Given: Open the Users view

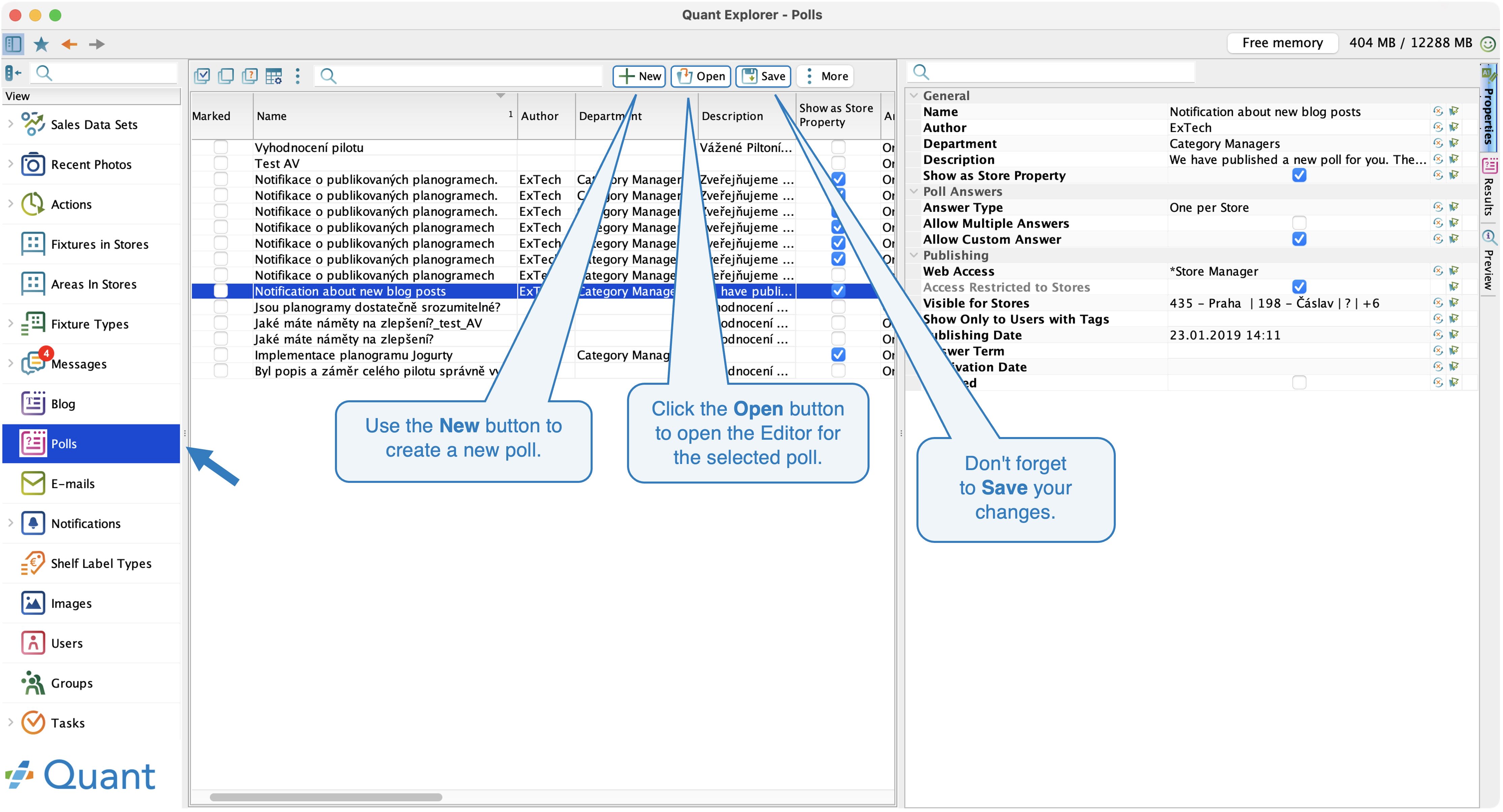Looking at the screenshot, I should 91,643.
